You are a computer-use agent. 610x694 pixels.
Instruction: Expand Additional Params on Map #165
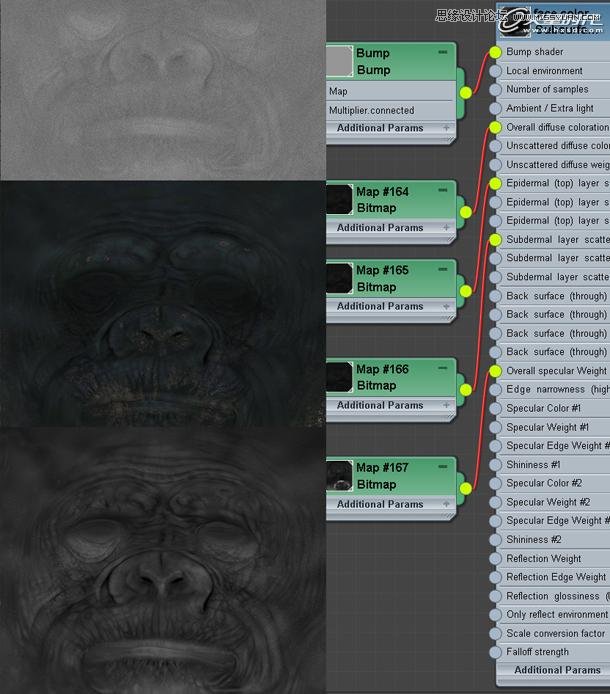pyautogui.click(x=446, y=306)
